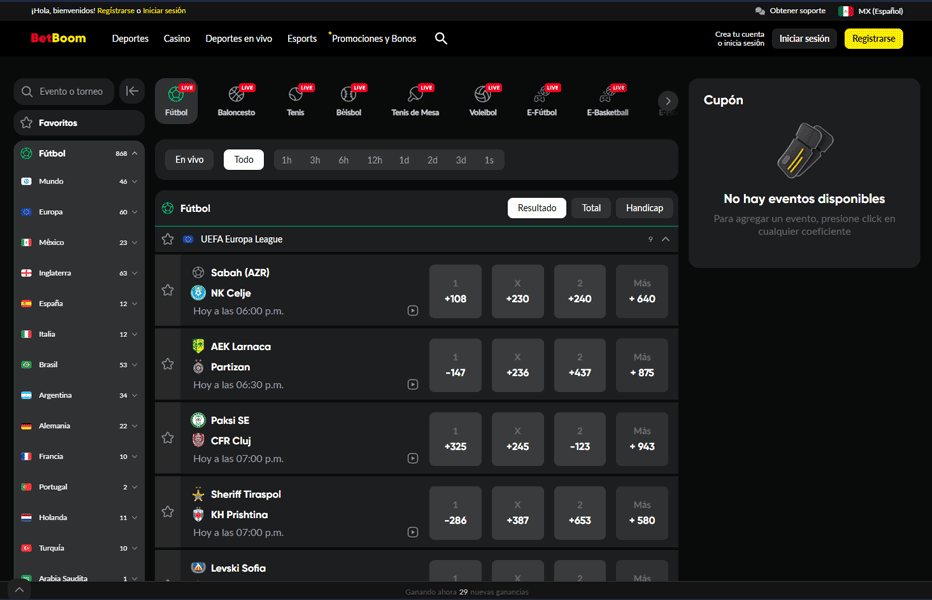Image resolution: width=932 pixels, height=600 pixels.
Task: Open the search magnifier icon in header
Action: point(440,39)
